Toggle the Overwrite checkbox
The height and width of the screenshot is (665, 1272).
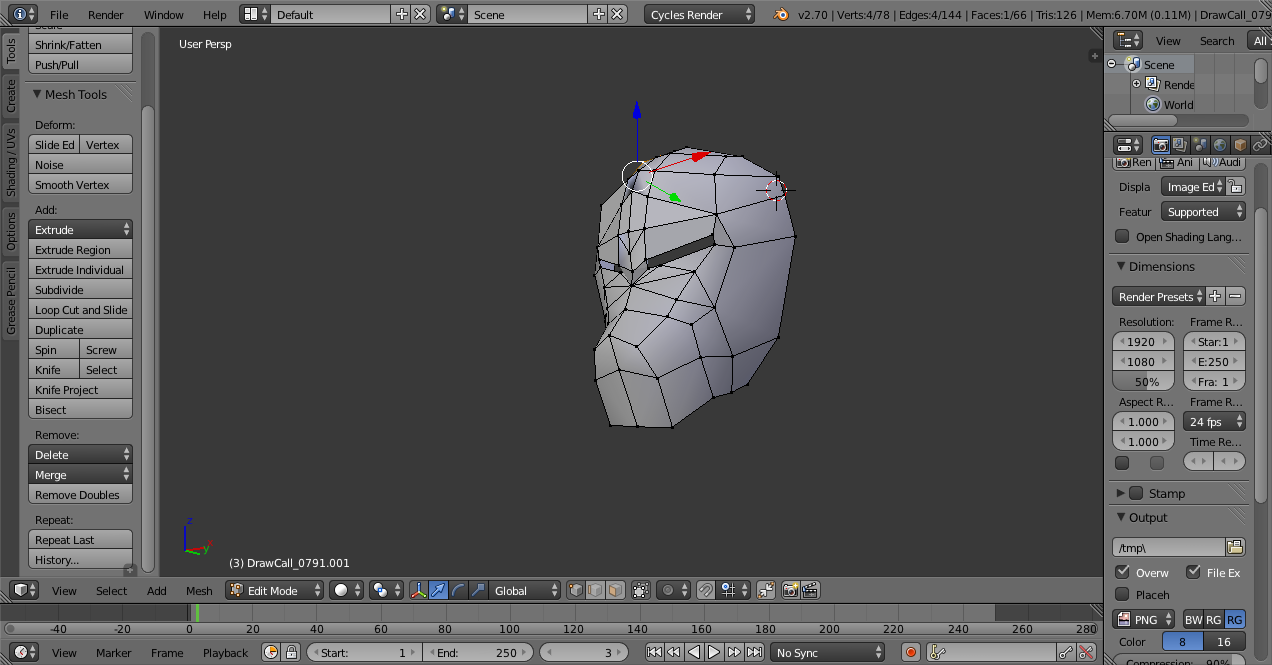[1122, 572]
